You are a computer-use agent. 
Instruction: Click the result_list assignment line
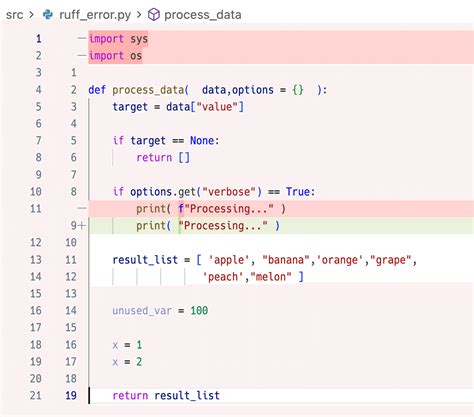[264, 260]
